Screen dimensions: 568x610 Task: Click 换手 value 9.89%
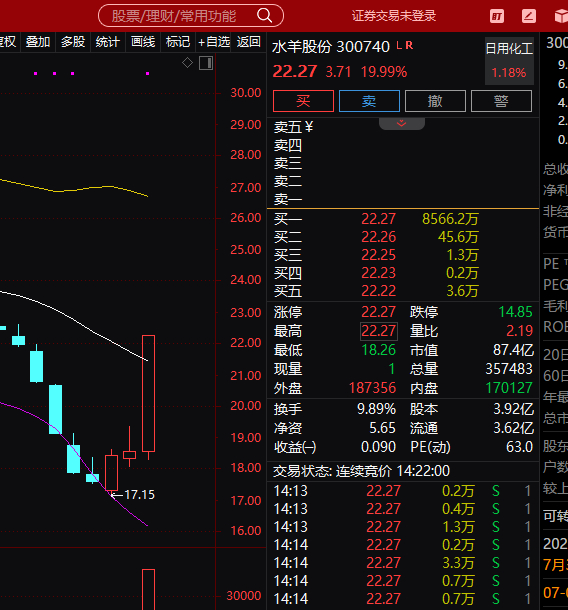click(x=376, y=409)
